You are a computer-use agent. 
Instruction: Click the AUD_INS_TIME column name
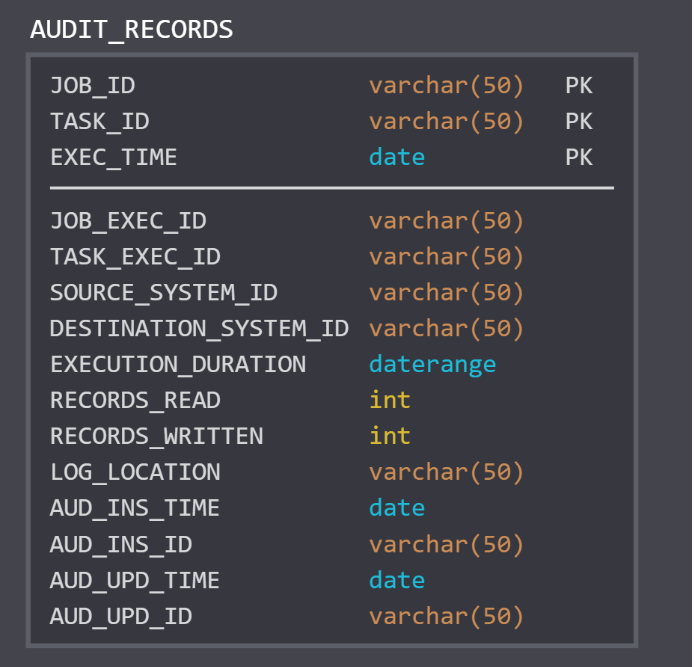point(135,508)
